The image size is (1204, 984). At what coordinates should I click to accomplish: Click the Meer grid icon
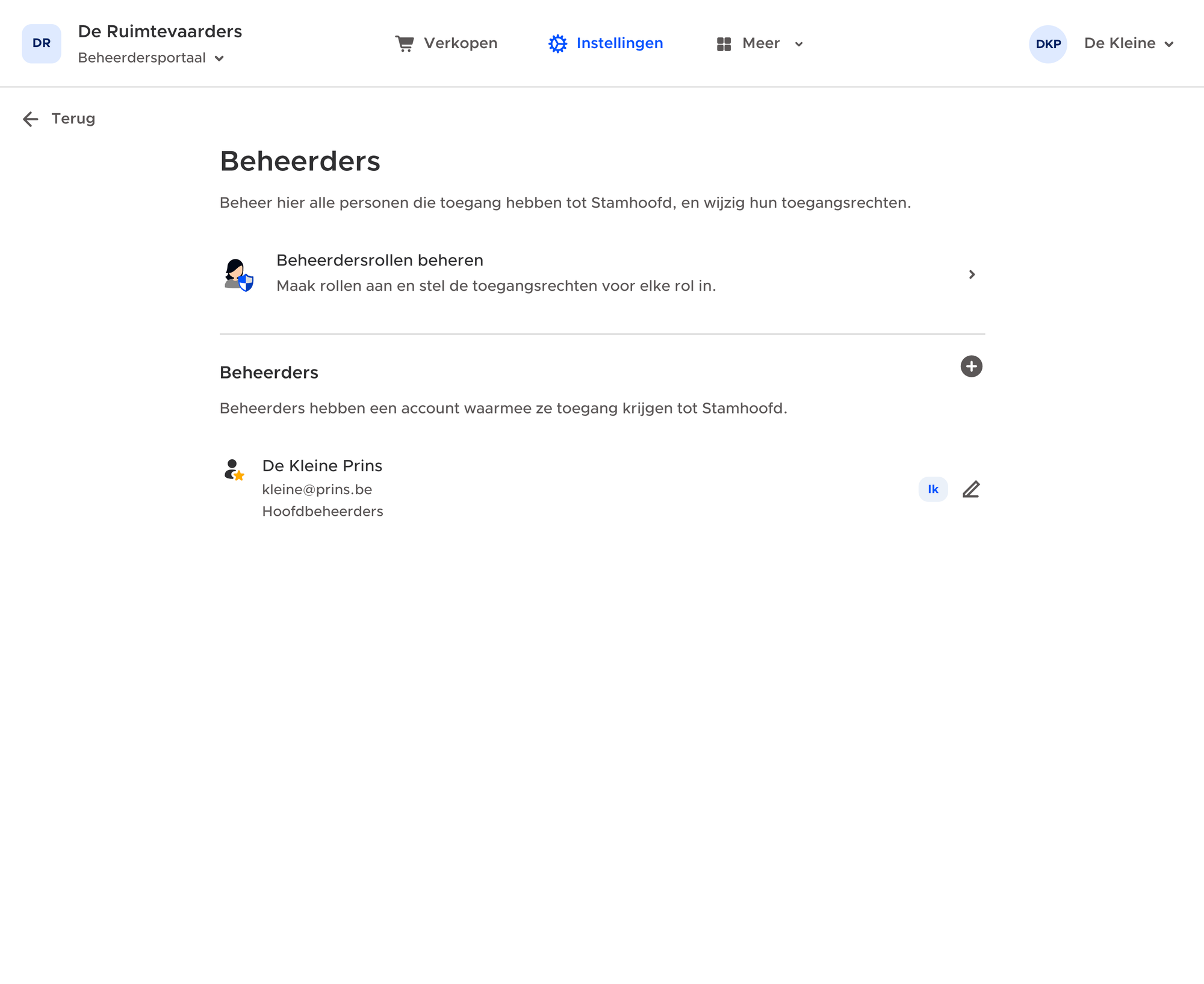pyautogui.click(x=724, y=44)
